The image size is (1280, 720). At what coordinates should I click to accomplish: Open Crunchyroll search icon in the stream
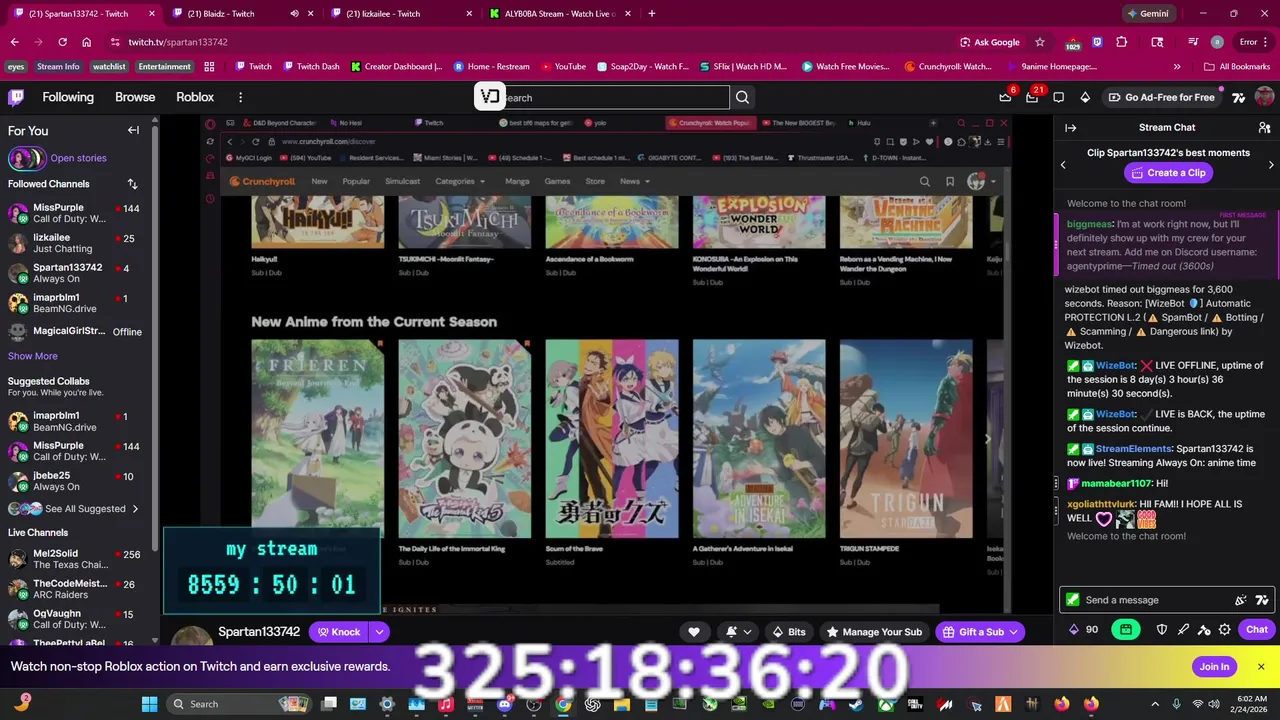[x=925, y=181]
